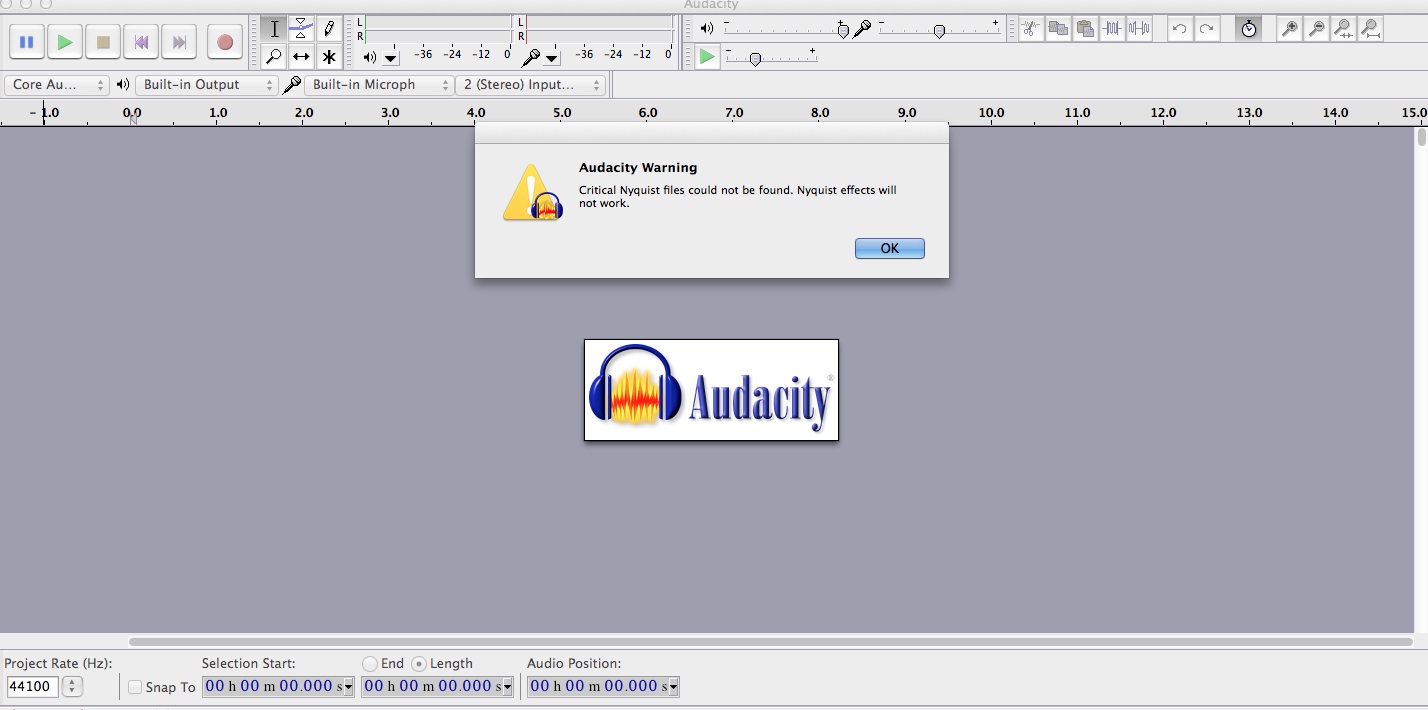Screen dimensions: 1428x710
Task: Click the Zoom In magnifier icon
Action: tap(1290, 29)
